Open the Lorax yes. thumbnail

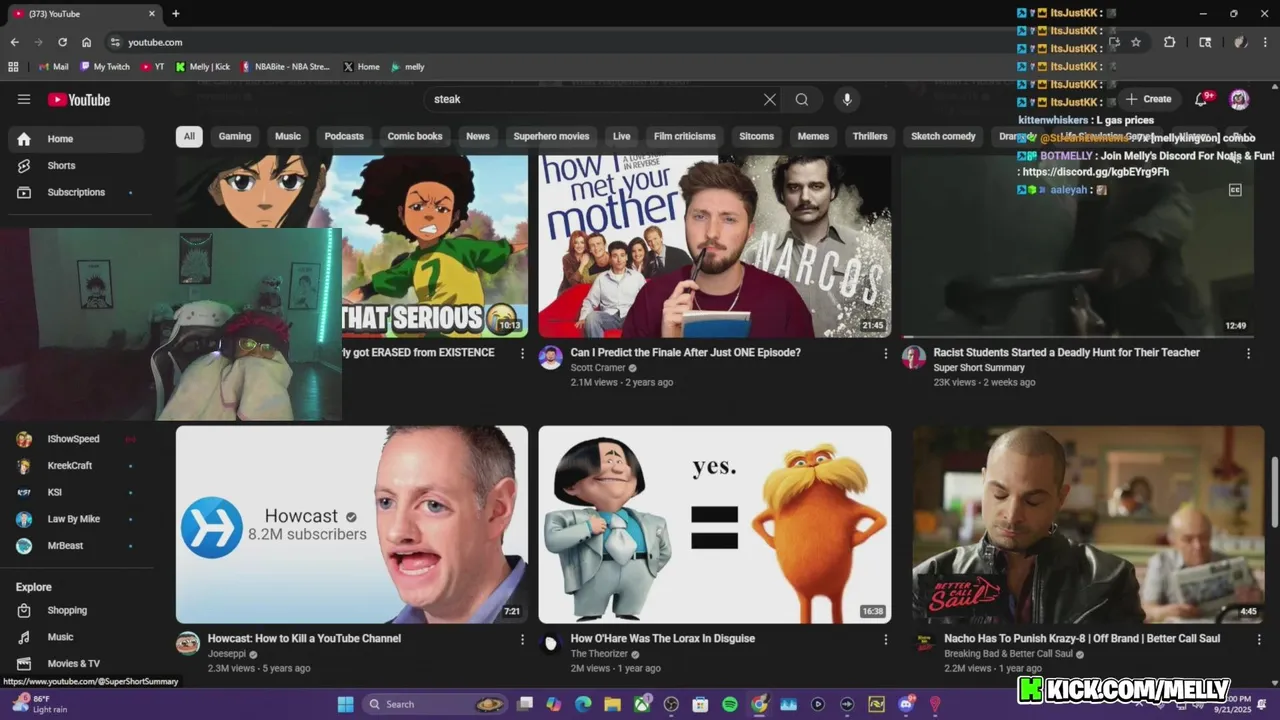pos(715,524)
